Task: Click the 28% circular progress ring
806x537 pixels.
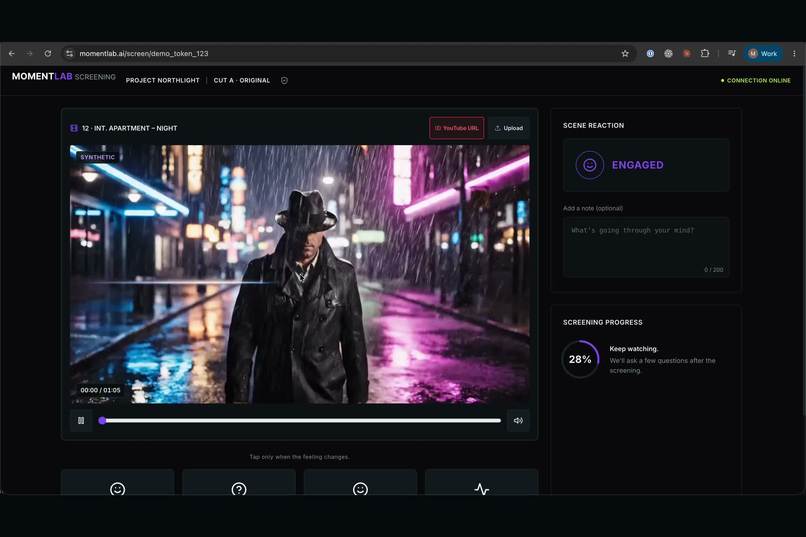Action: tap(580, 359)
